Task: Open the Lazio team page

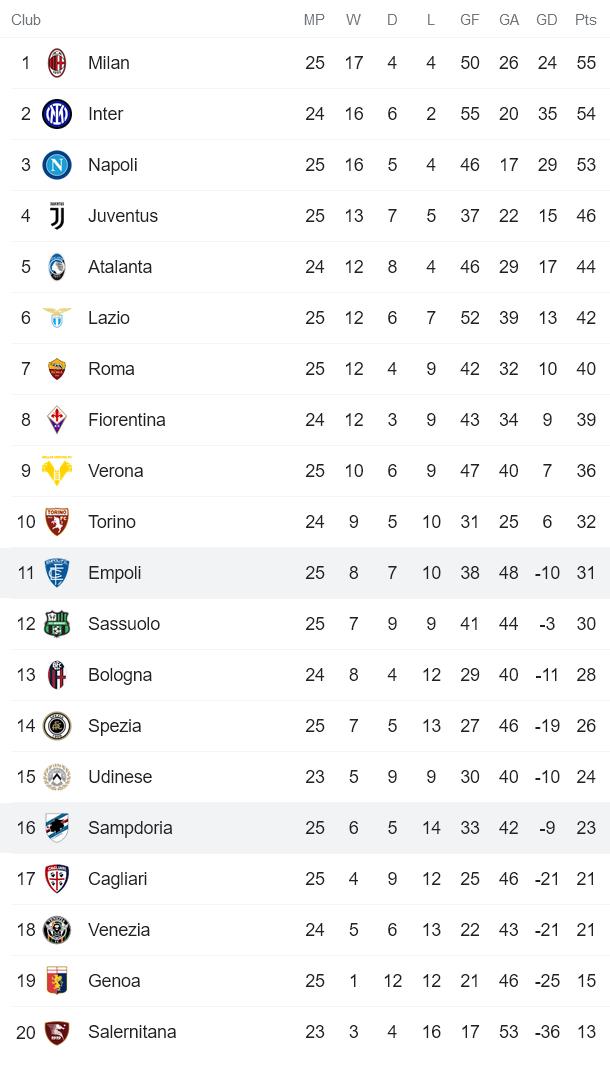Action: point(109,317)
